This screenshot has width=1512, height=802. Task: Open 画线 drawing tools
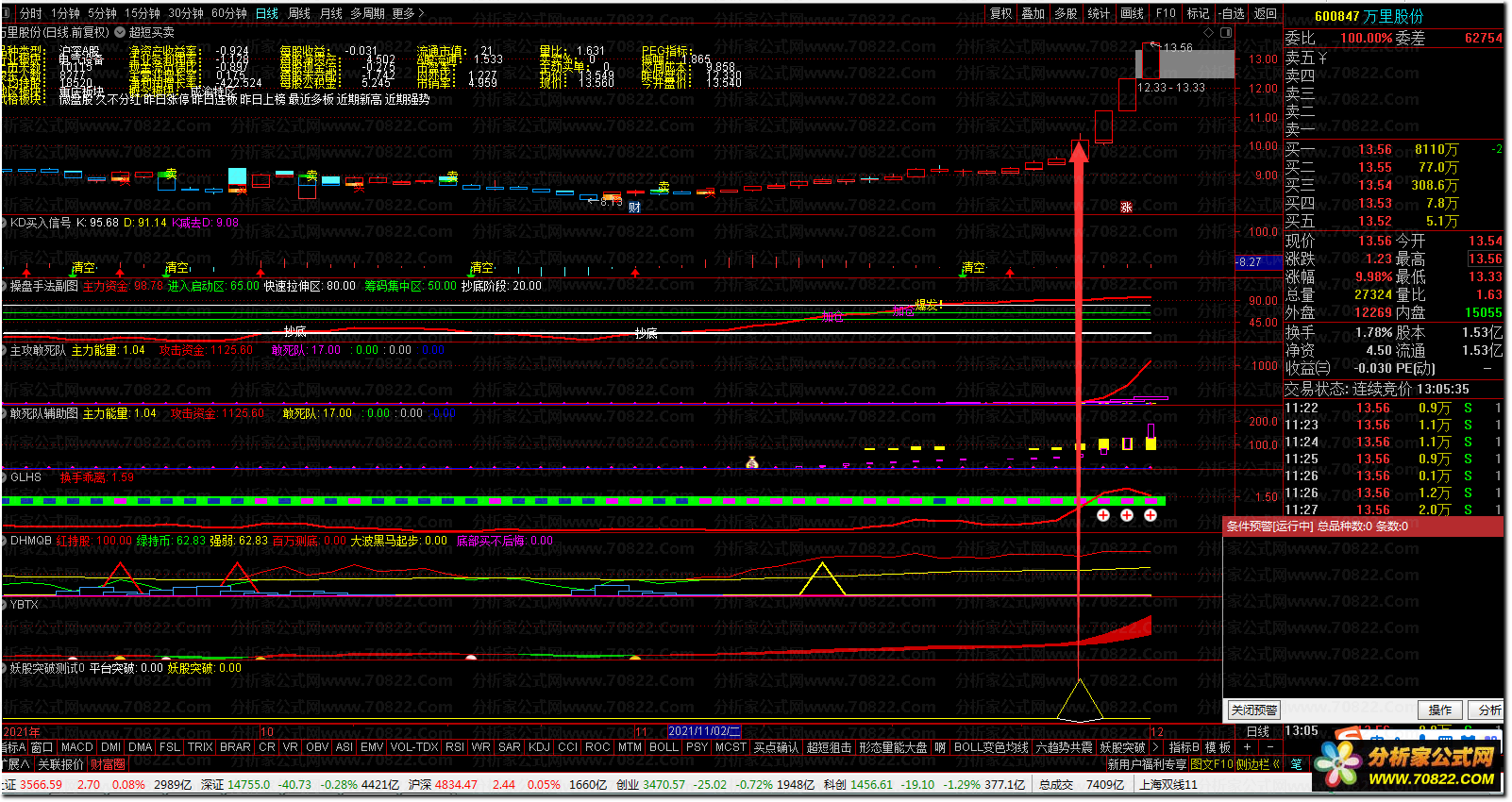point(1133,13)
